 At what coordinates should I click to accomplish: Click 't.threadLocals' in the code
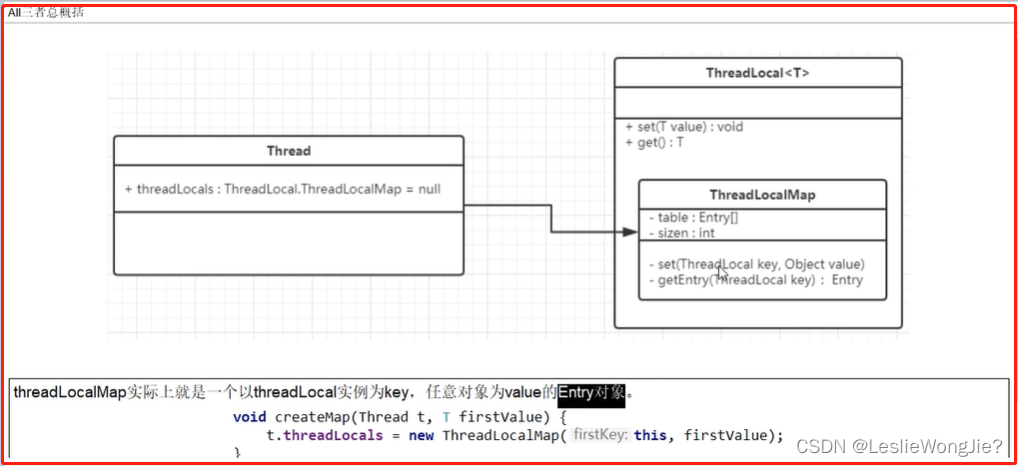pos(325,435)
